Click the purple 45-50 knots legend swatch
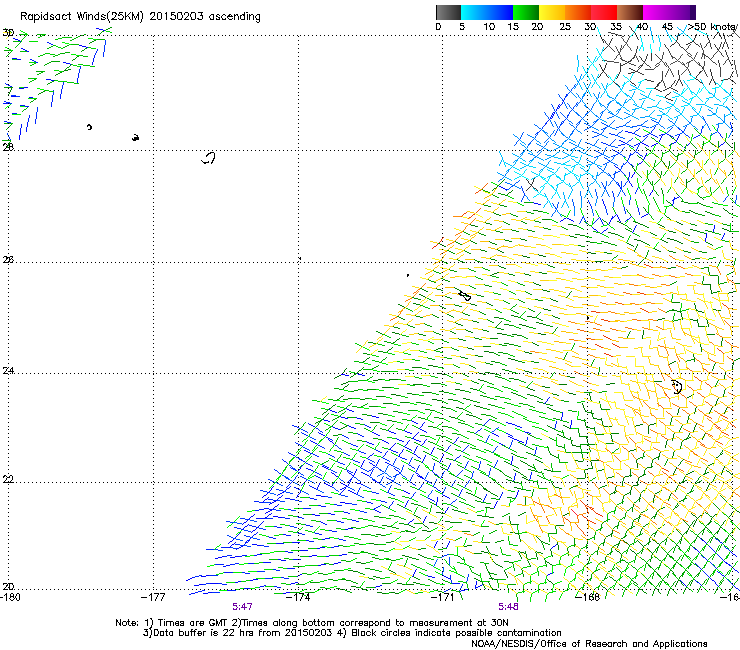Screen dimensions: 740x650 (682, 12)
